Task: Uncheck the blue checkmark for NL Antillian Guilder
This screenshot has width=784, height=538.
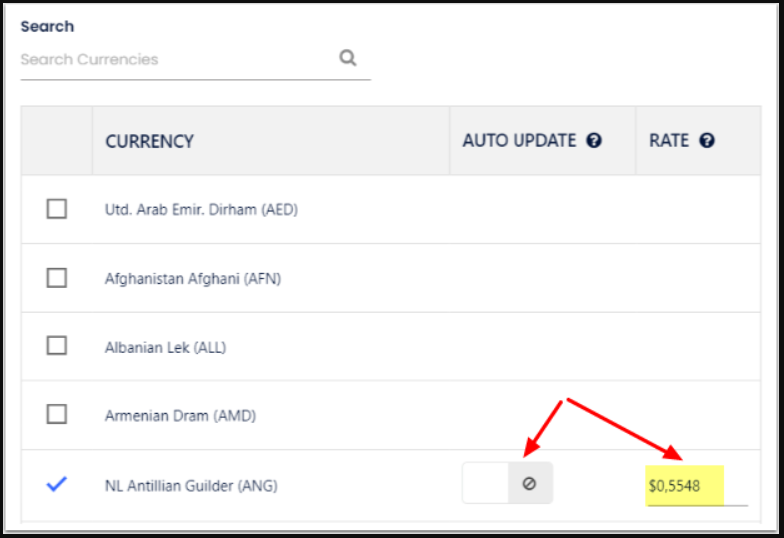Action: (x=57, y=485)
